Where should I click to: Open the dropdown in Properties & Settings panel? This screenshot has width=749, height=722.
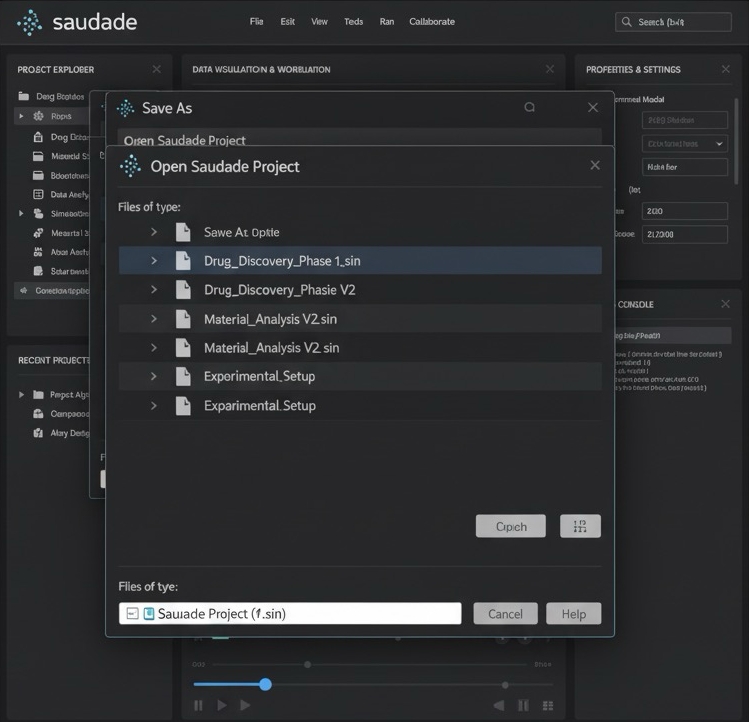click(x=684, y=144)
